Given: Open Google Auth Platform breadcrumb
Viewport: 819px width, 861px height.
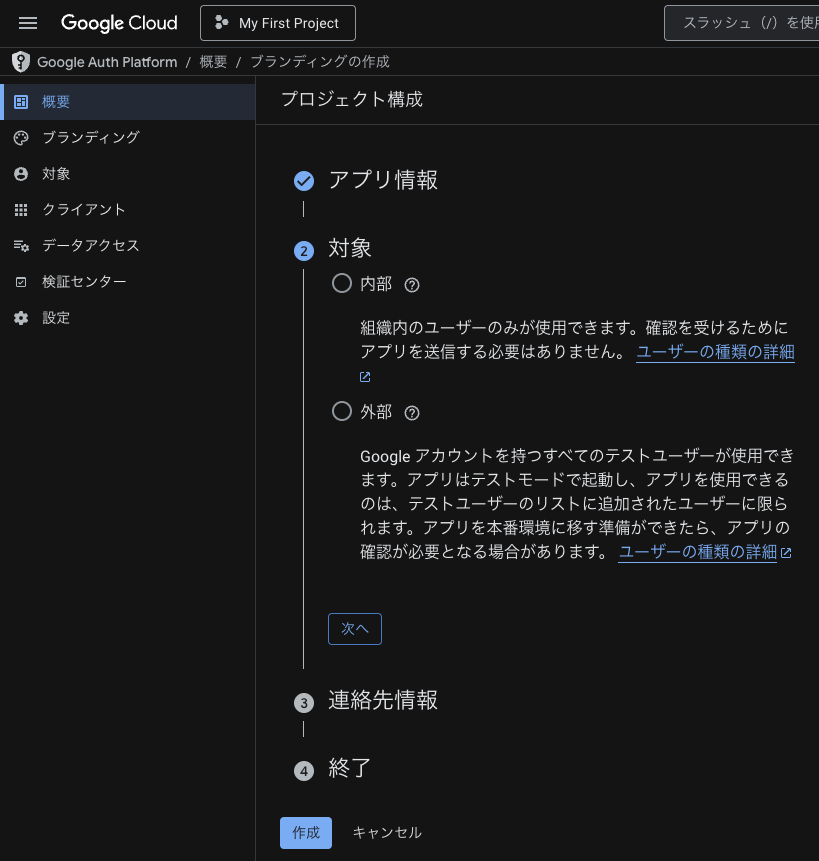Looking at the screenshot, I should click(x=107, y=62).
